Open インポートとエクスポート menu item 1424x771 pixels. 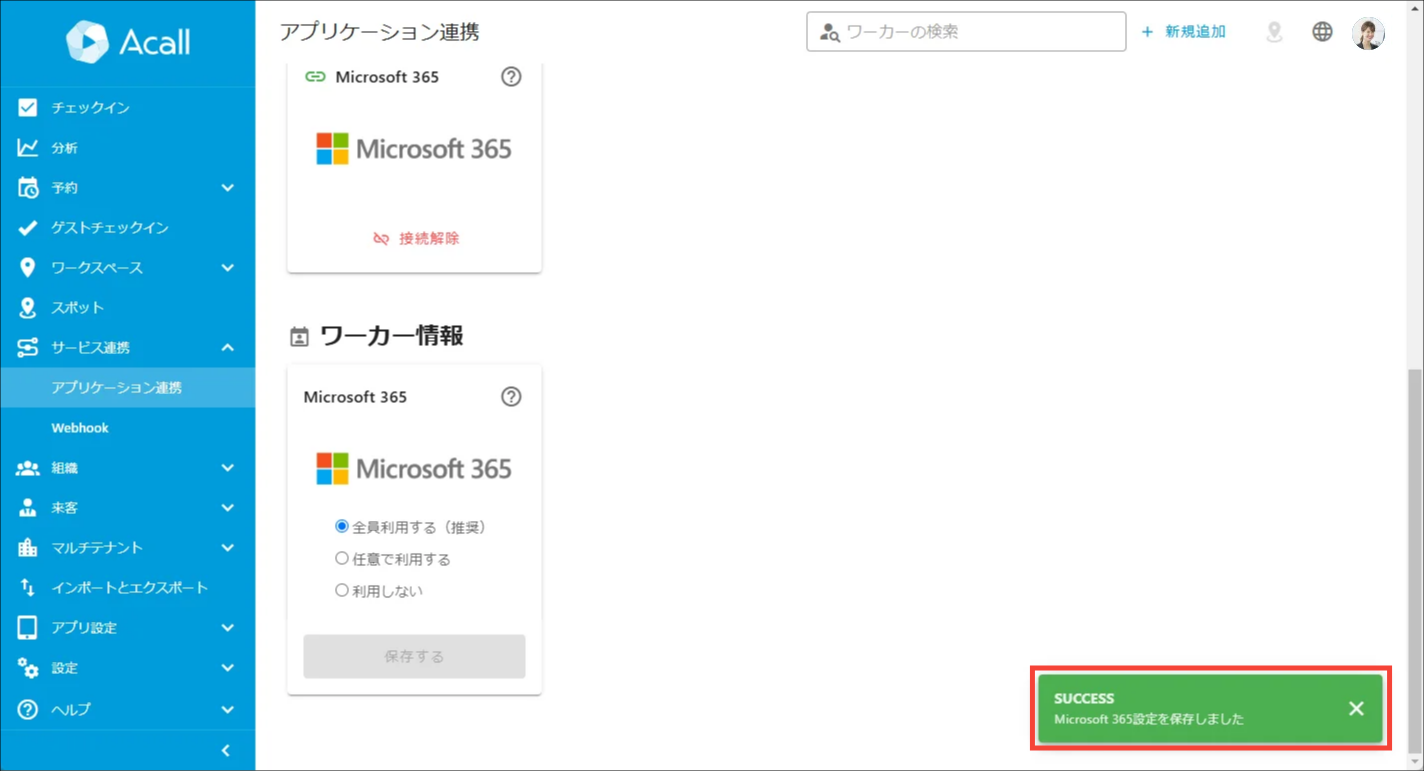(128, 587)
